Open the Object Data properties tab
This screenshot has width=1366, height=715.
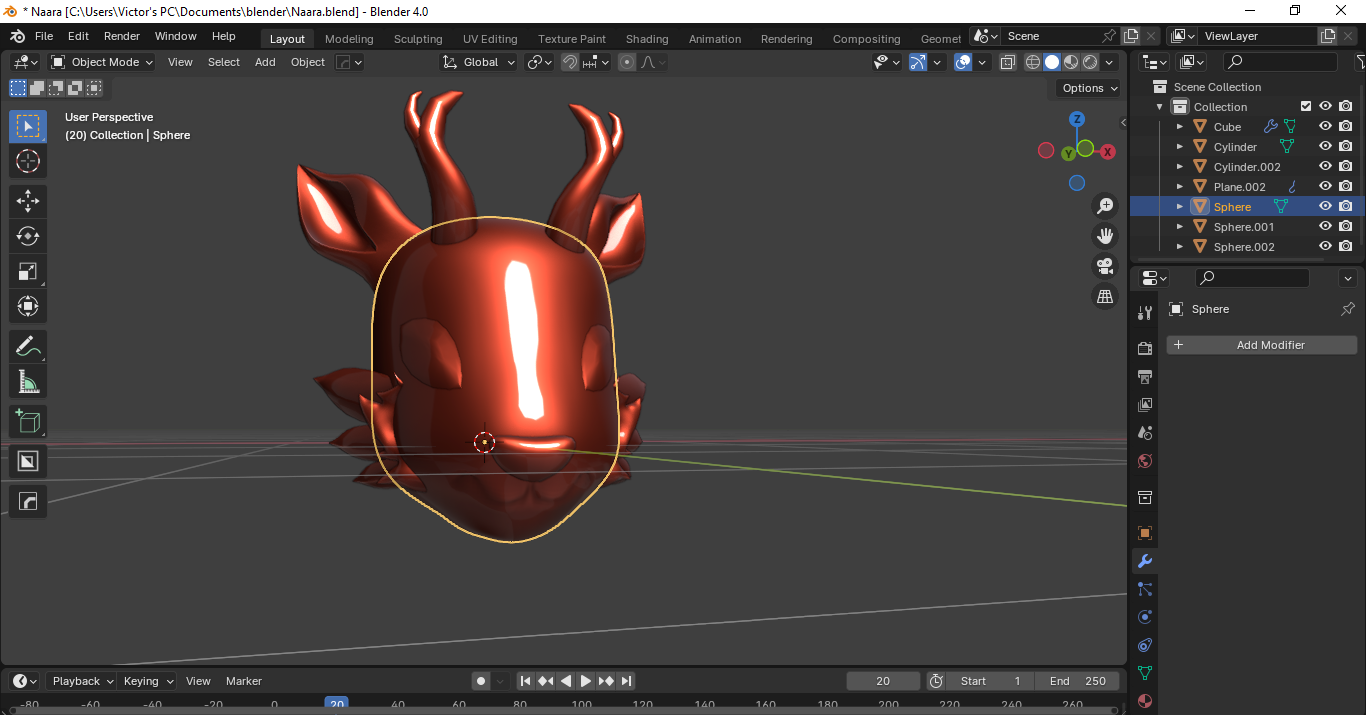coord(1145,673)
